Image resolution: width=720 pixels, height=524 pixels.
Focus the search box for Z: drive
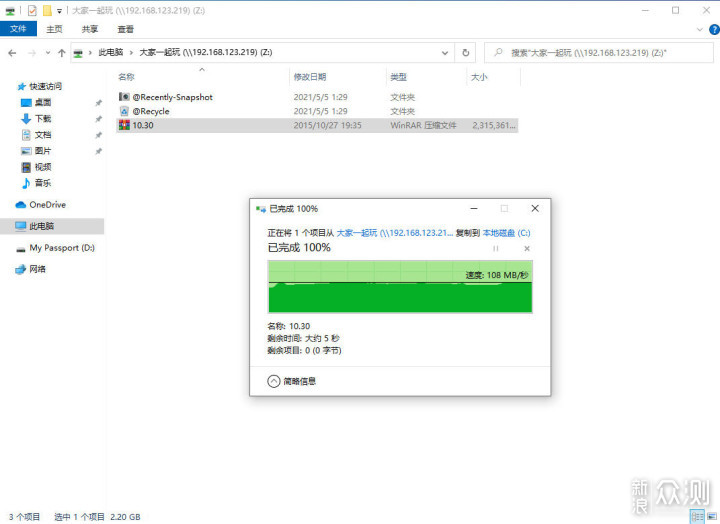pos(599,53)
